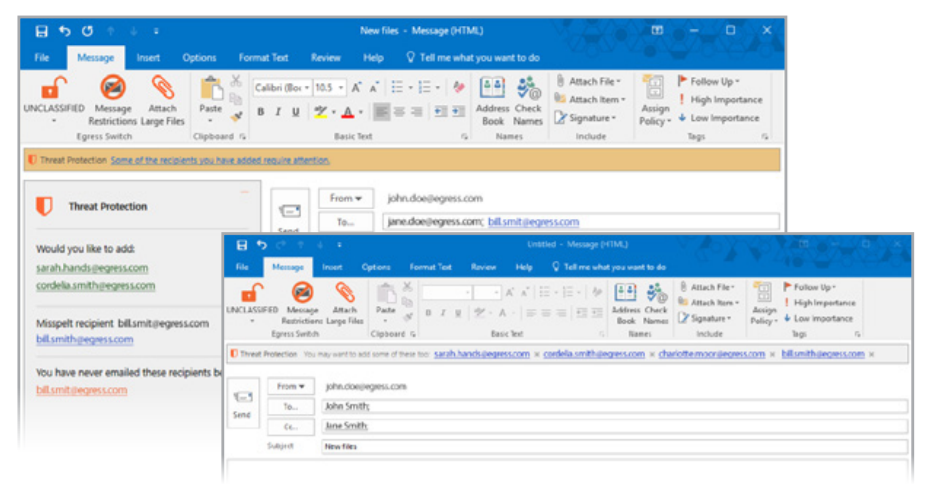Open Address Book in New files window
Viewport: 930px width, 484px height.
point(492,101)
